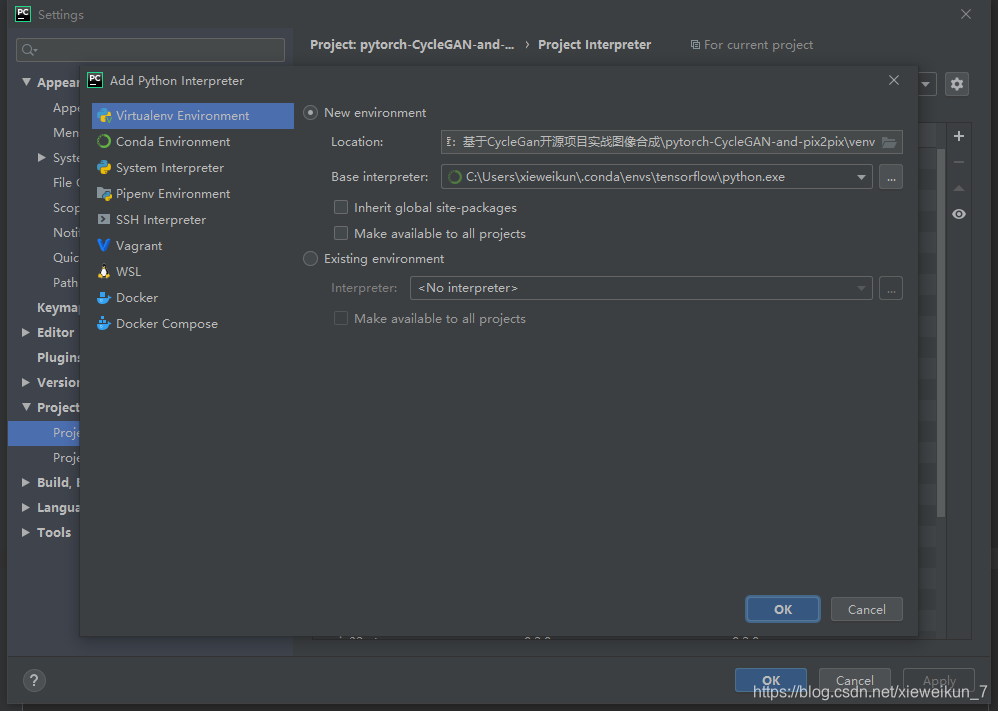Select Keymap in Settings tree
The width and height of the screenshot is (998, 711).
point(57,307)
